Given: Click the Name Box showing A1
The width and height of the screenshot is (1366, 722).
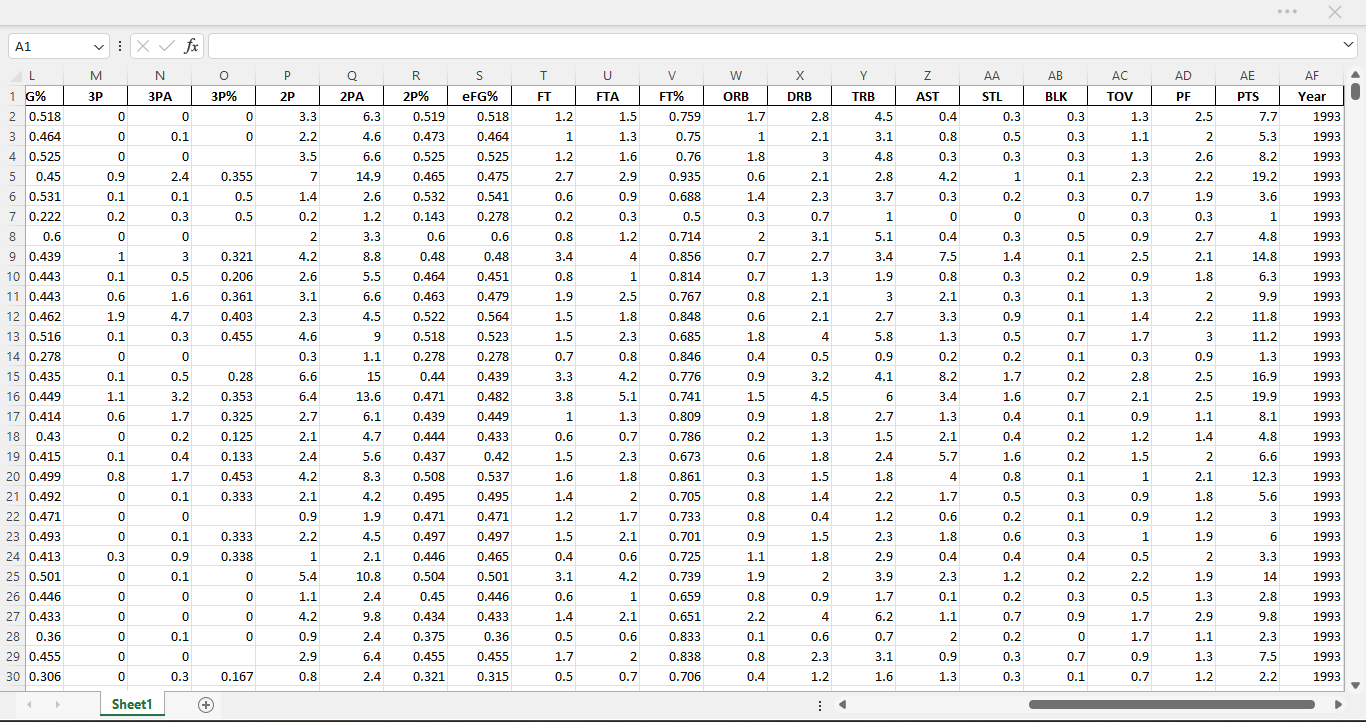Looking at the screenshot, I should (50, 47).
